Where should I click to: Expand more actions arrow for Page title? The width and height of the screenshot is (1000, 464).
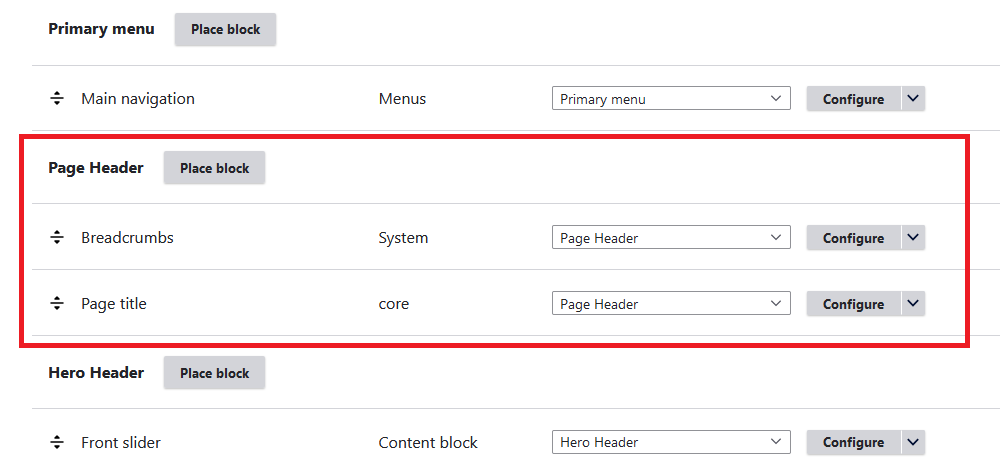pos(914,304)
